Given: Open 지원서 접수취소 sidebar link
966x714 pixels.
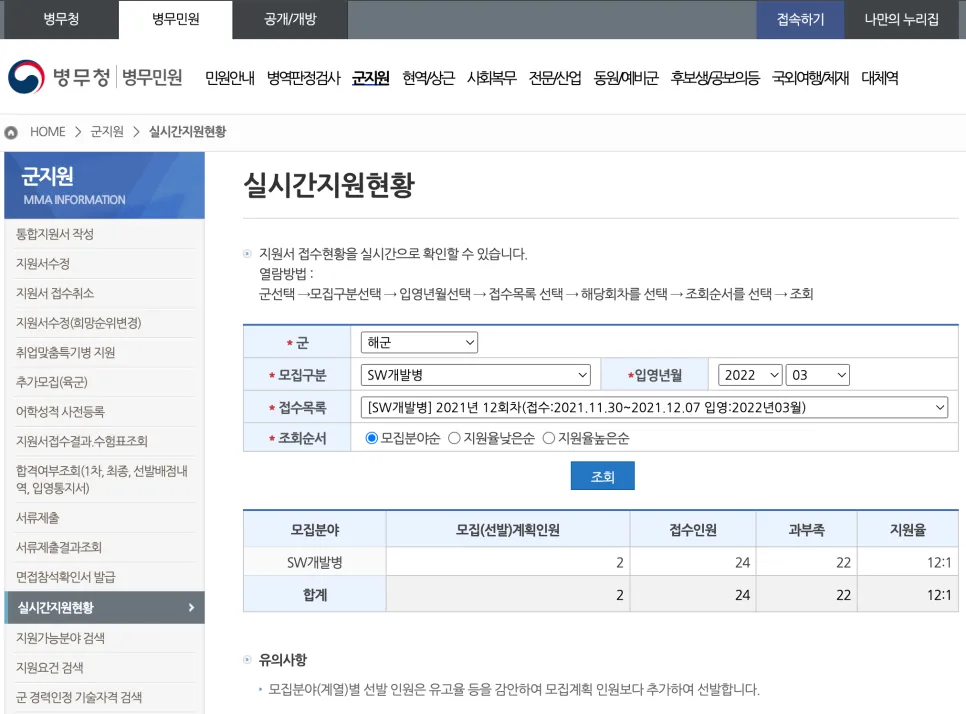Looking at the screenshot, I should 55,293.
